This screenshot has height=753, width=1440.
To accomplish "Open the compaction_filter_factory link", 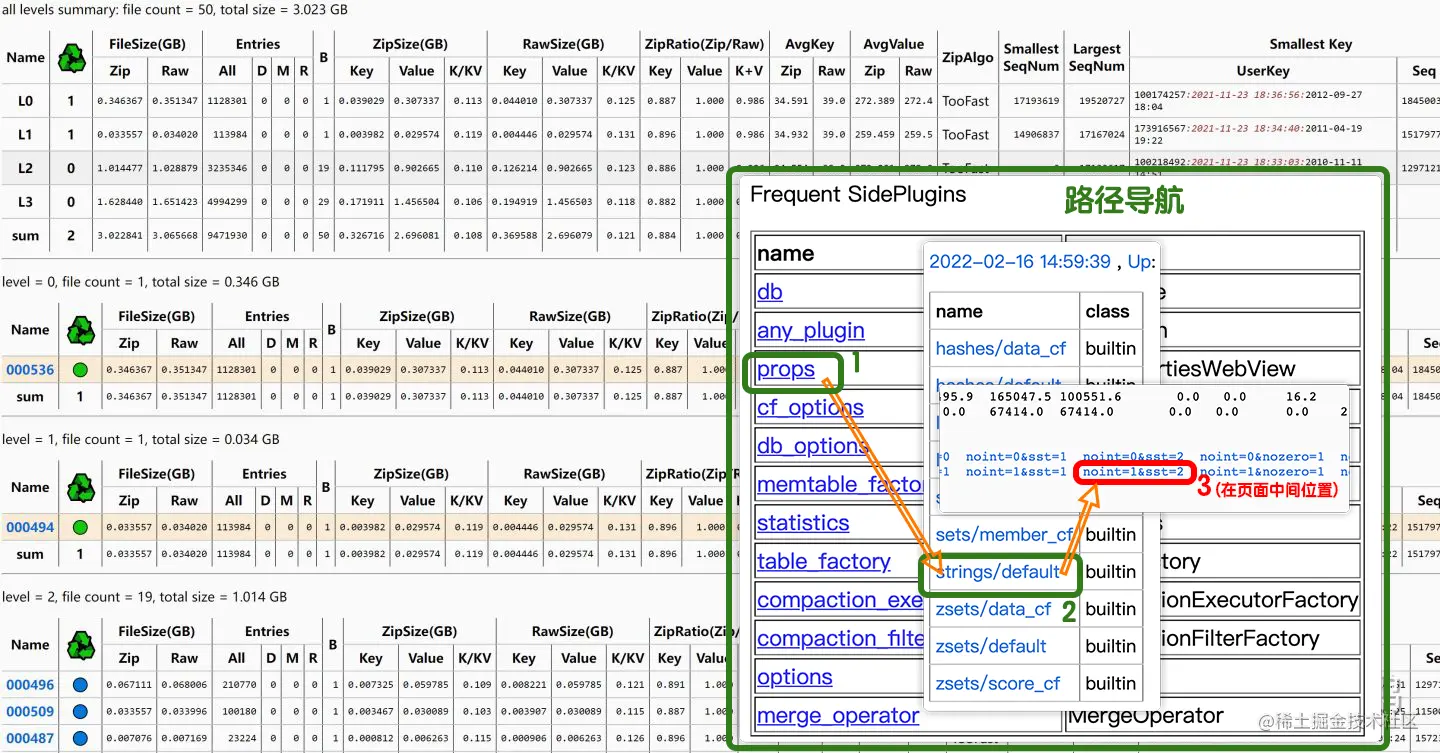I will click(x=840, y=639).
